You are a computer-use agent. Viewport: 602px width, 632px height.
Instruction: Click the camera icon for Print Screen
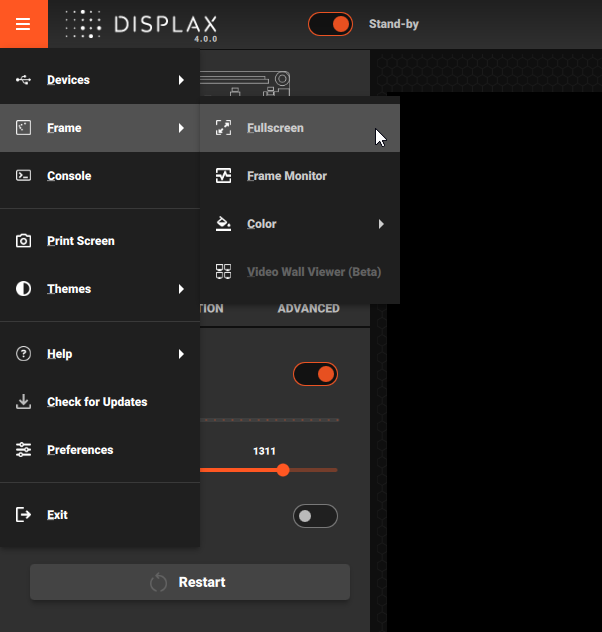pyautogui.click(x=24, y=241)
